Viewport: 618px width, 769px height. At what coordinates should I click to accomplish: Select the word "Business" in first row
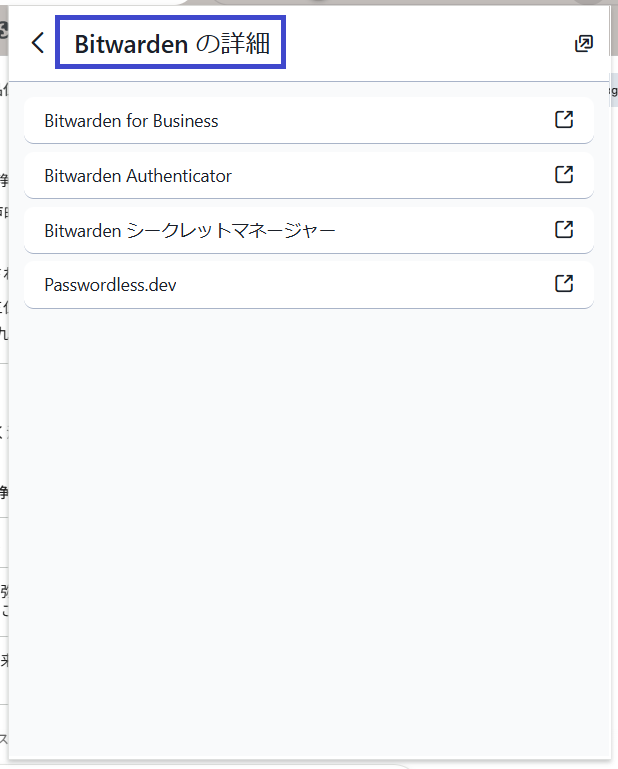(185, 121)
